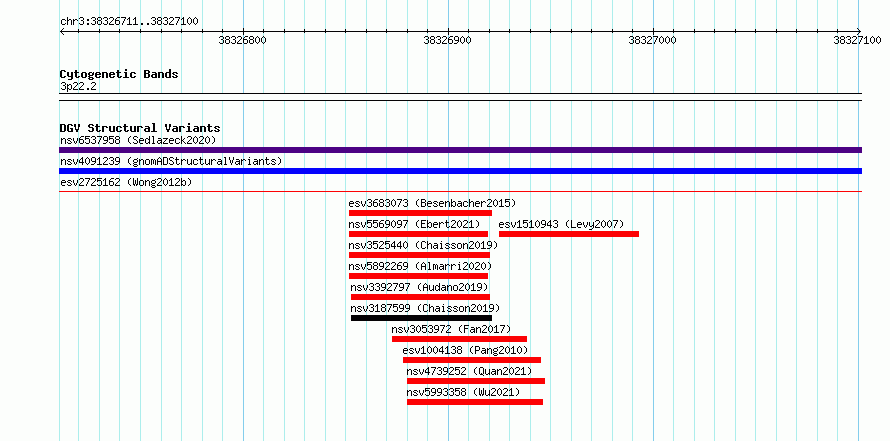Click the 3p22.2 cytogenetic band label
890x441 pixels.
tap(78, 86)
